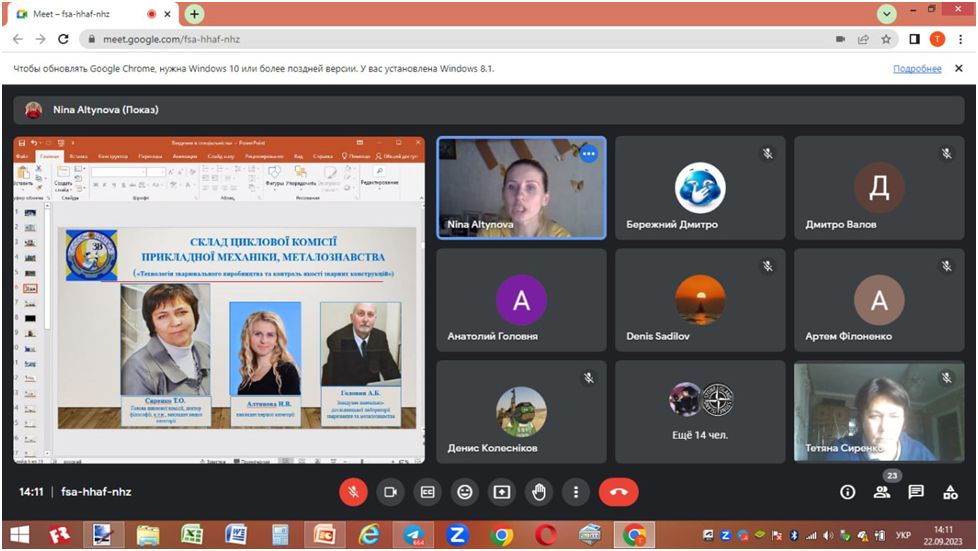The width and height of the screenshot is (978, 551).
Task: Open Zoom from the taskbar
Action: (x=457, y=535)
